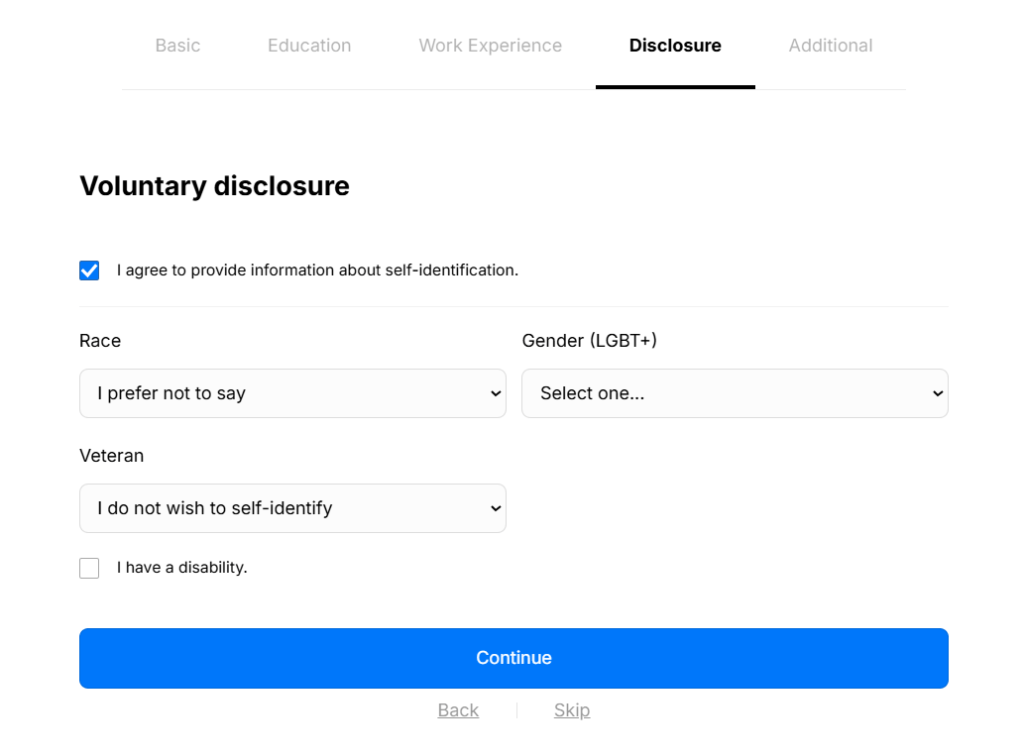
Task: Click the chevron arrow in the Veteran field
Action: tap(495, 508)
